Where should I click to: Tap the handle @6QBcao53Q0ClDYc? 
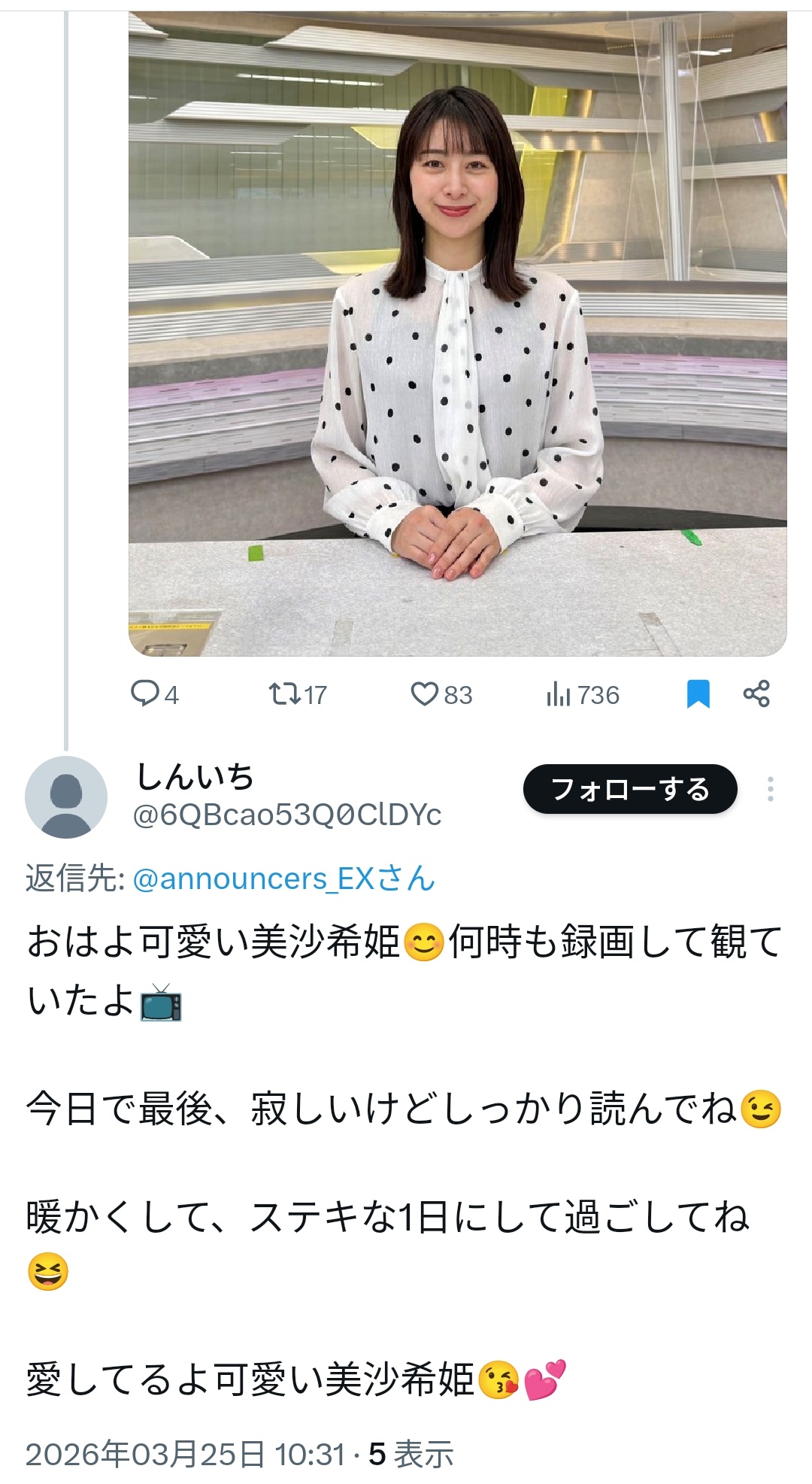(287, 815)
